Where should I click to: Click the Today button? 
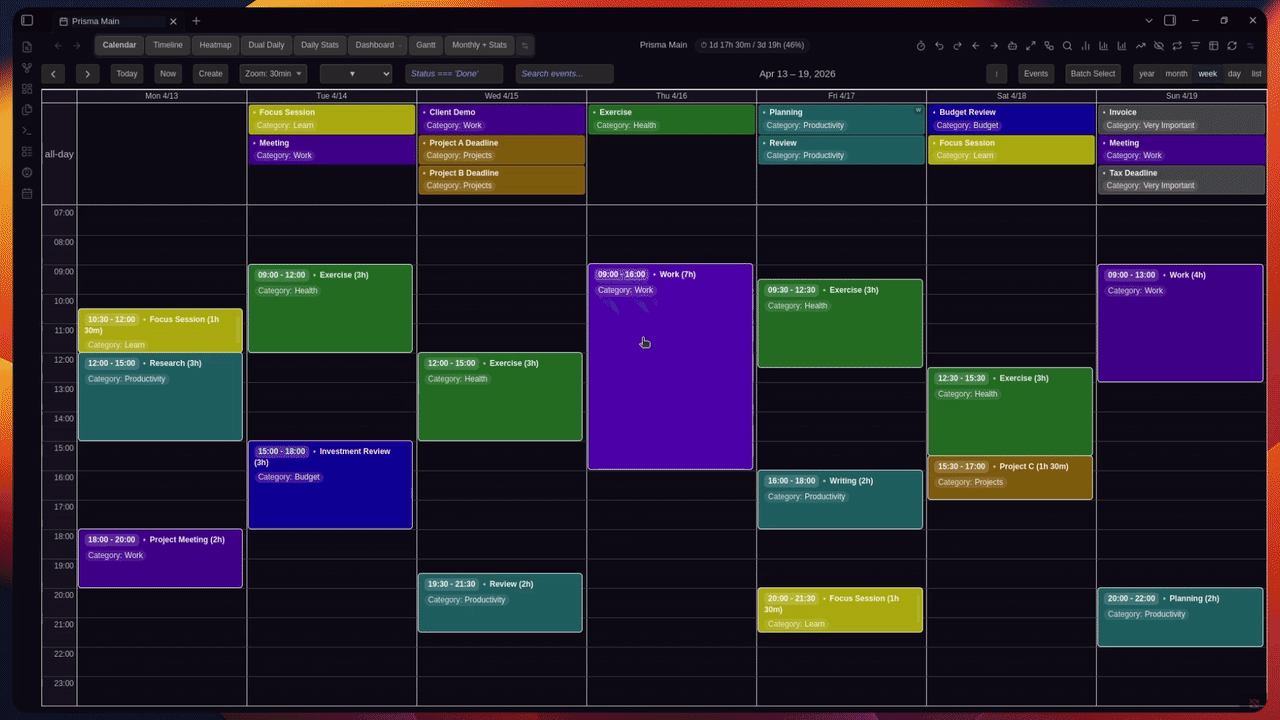click(127, 74)
